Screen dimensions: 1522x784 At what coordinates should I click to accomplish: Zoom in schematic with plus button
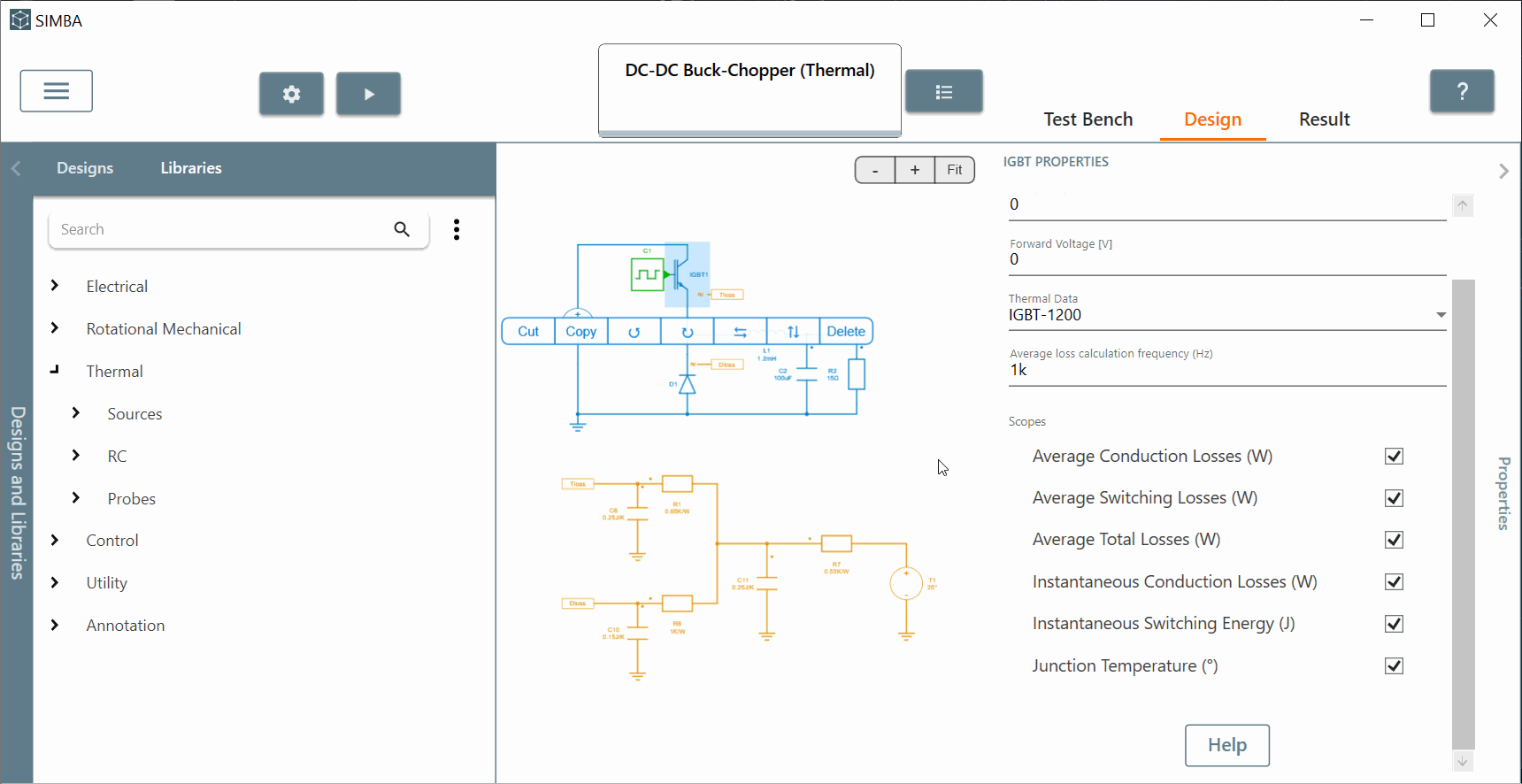(915, 170)
